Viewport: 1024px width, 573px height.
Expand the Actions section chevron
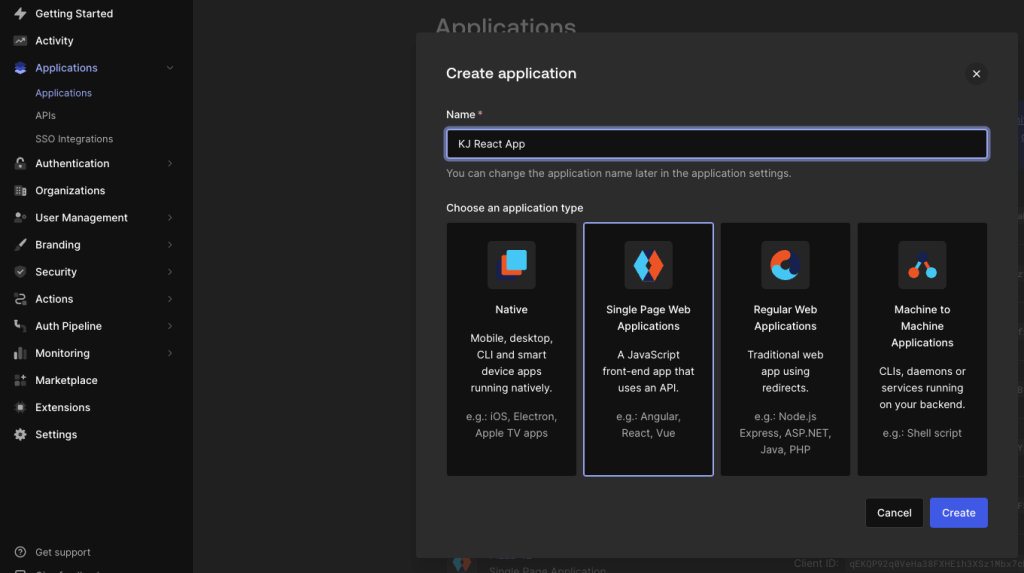pyautogui.click(x=170, y=299)
